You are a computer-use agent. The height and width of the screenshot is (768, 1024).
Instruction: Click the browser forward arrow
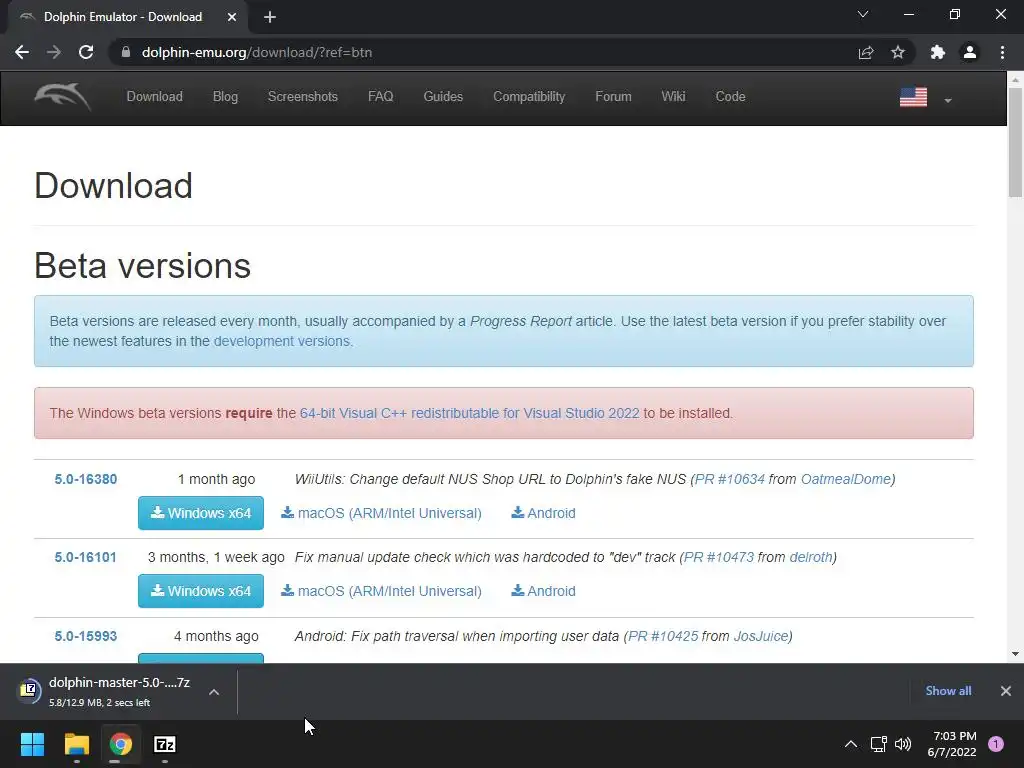tap(54, 52)
